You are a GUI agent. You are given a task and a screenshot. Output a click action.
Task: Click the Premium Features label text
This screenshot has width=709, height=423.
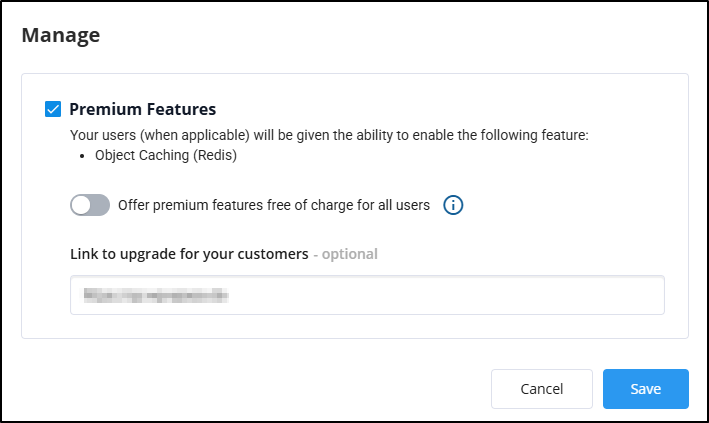click(x=142, y=109)
